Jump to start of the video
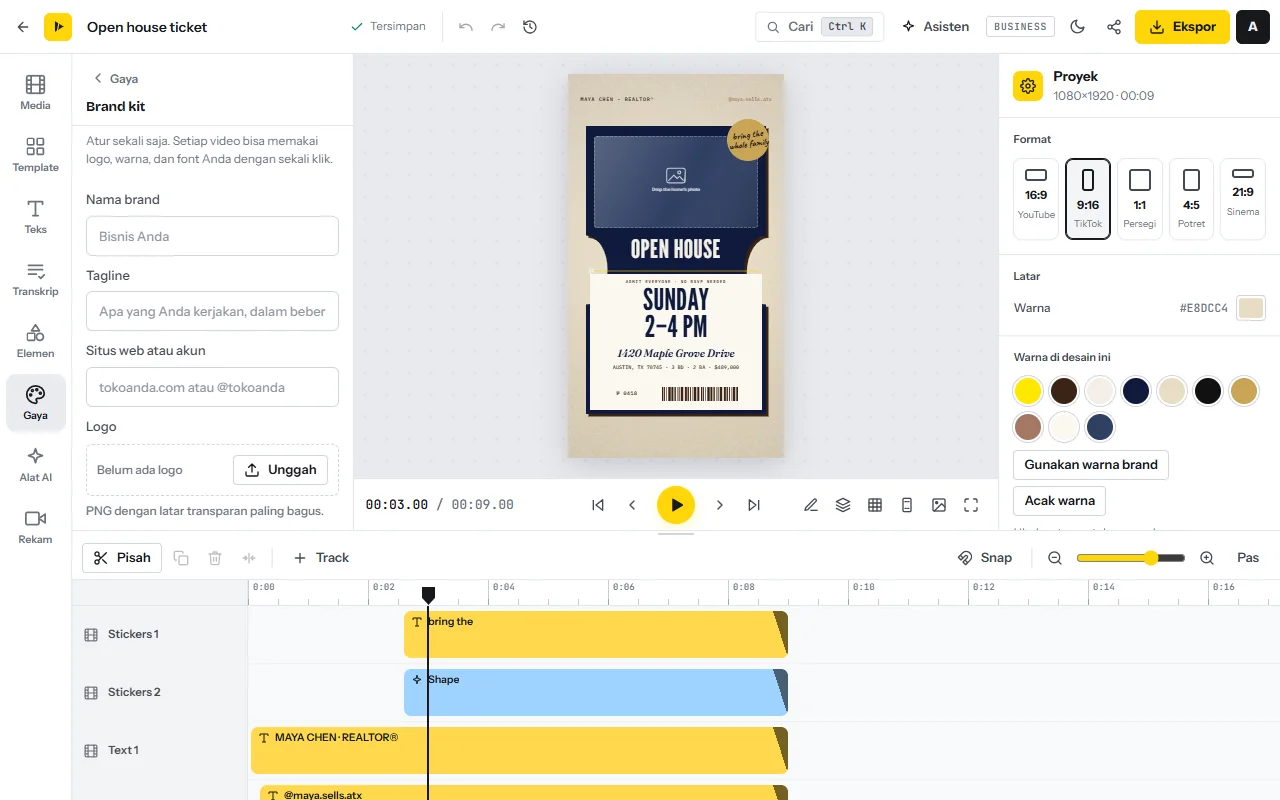This screenshot has height=800, width=1280. [x=598, y=505]
